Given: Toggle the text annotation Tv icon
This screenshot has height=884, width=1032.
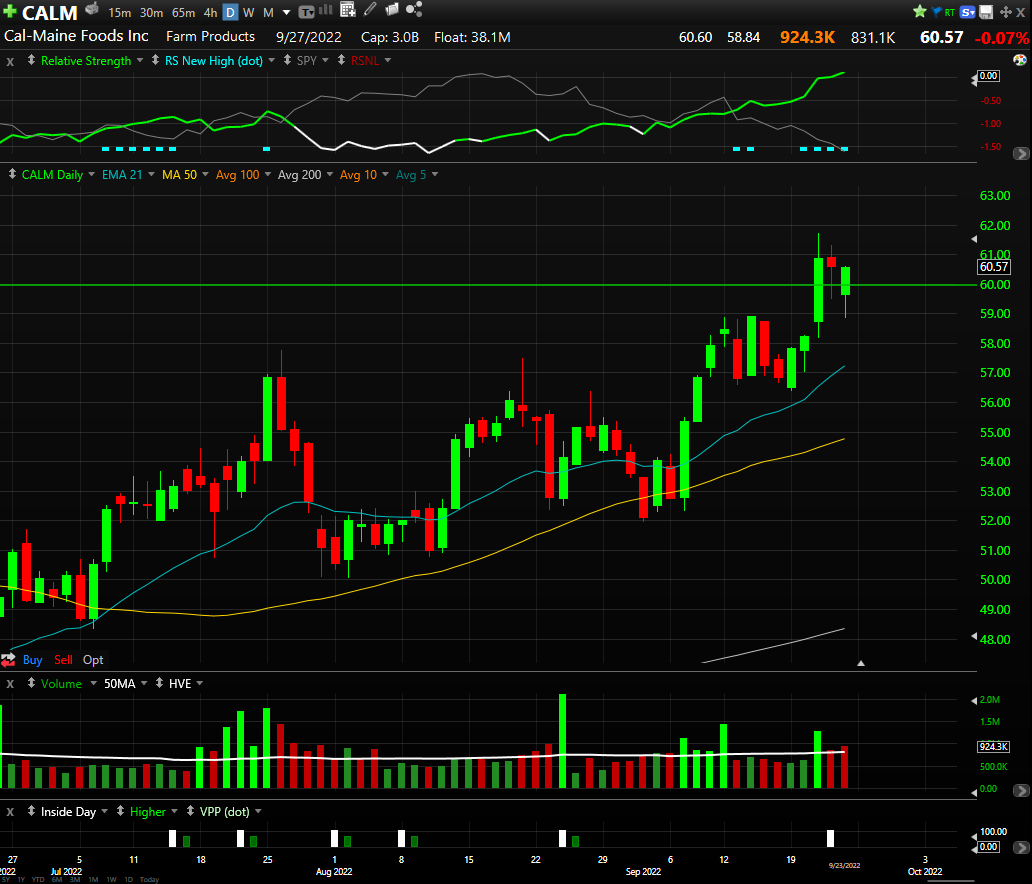Looking at the screenshot, I should click(306, 12).
